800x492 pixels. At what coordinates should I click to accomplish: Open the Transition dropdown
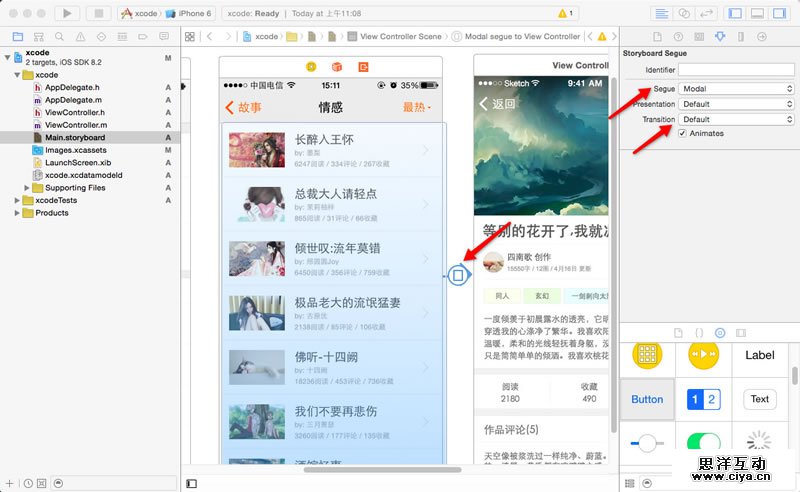(736, 119)
